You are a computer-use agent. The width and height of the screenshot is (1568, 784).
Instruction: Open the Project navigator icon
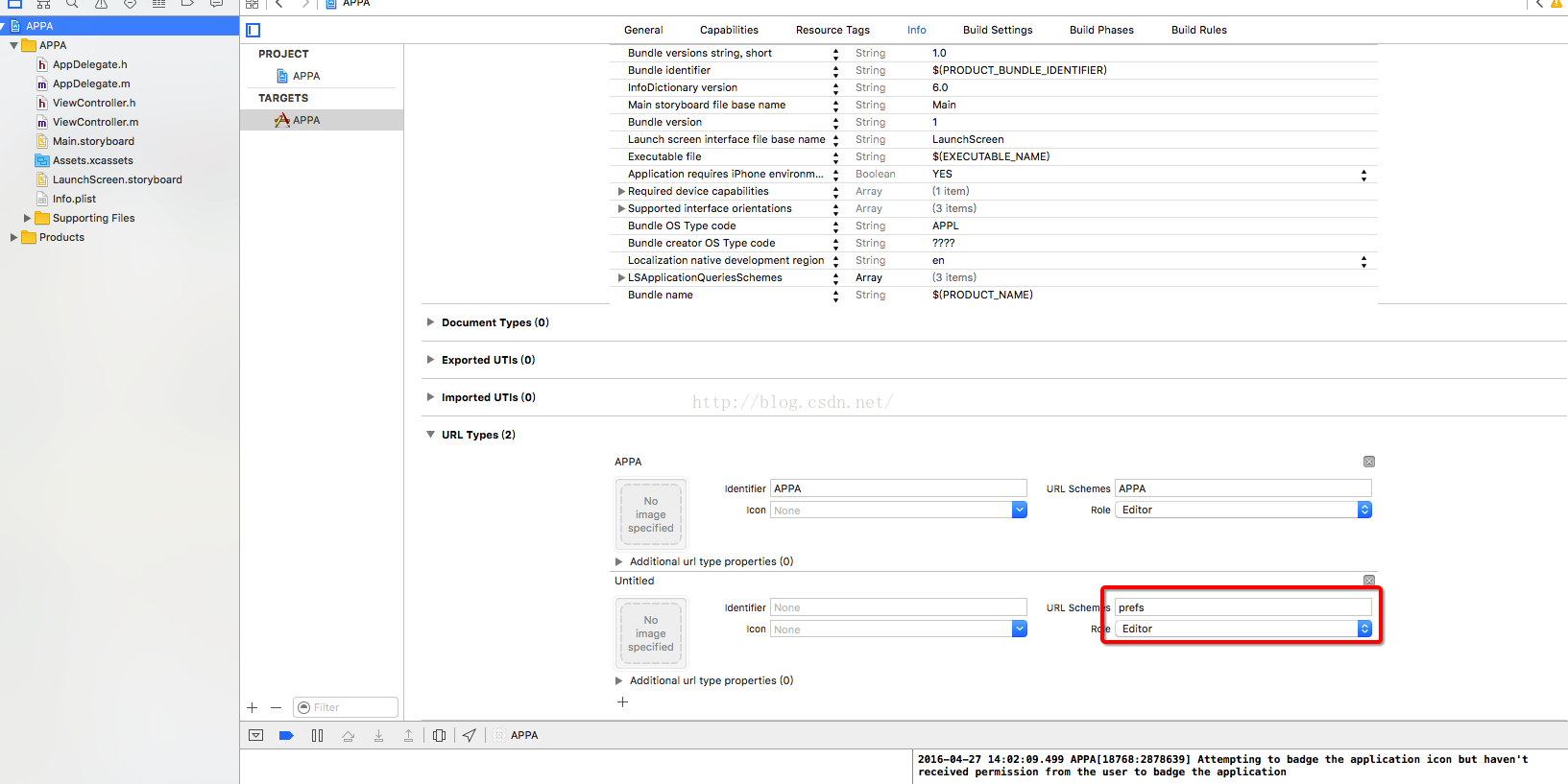tap(14, 4)
